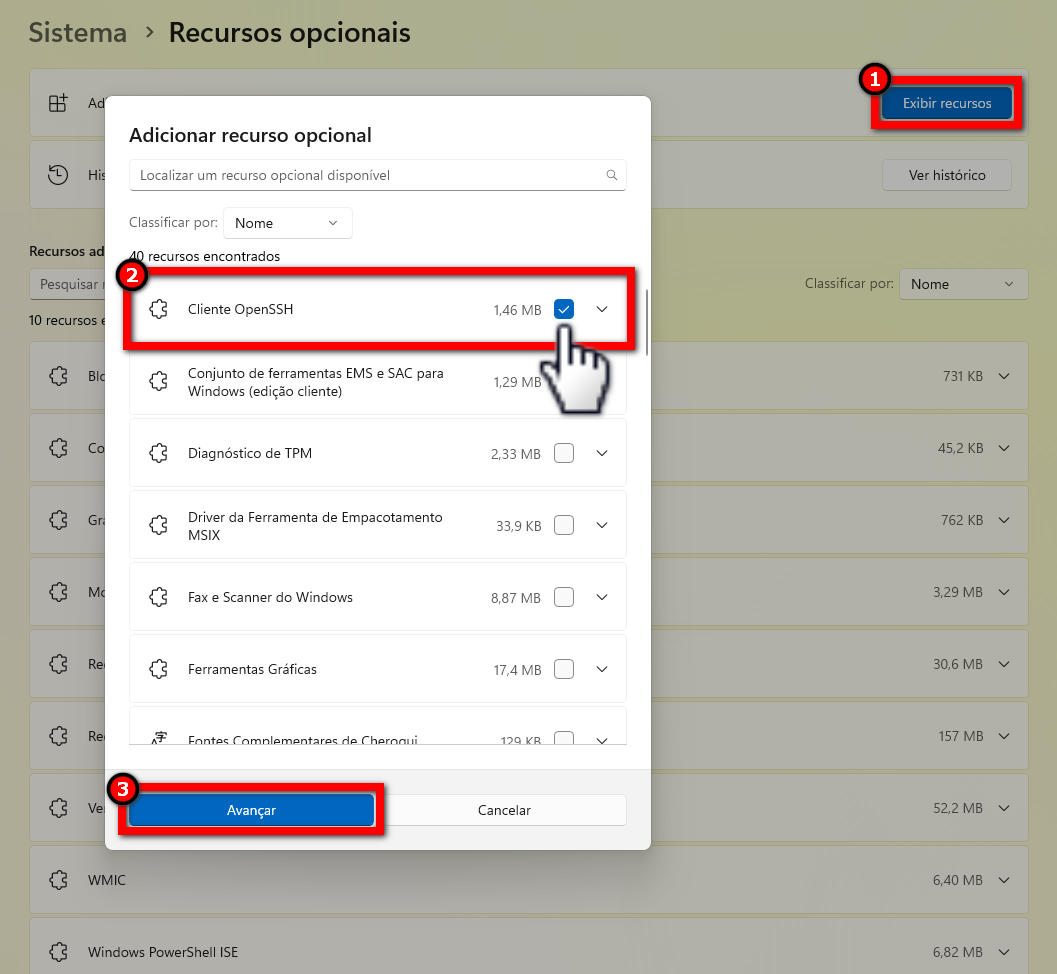
Task: Expand the 45,2 KB installed feature row
Action: pyautogui.click(x=1004, y=448)
